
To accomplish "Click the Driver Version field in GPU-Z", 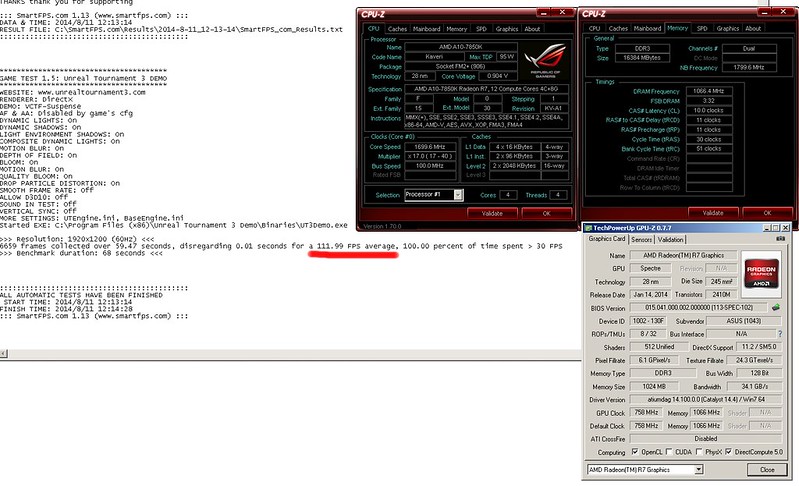I will (x=705, y=399).
